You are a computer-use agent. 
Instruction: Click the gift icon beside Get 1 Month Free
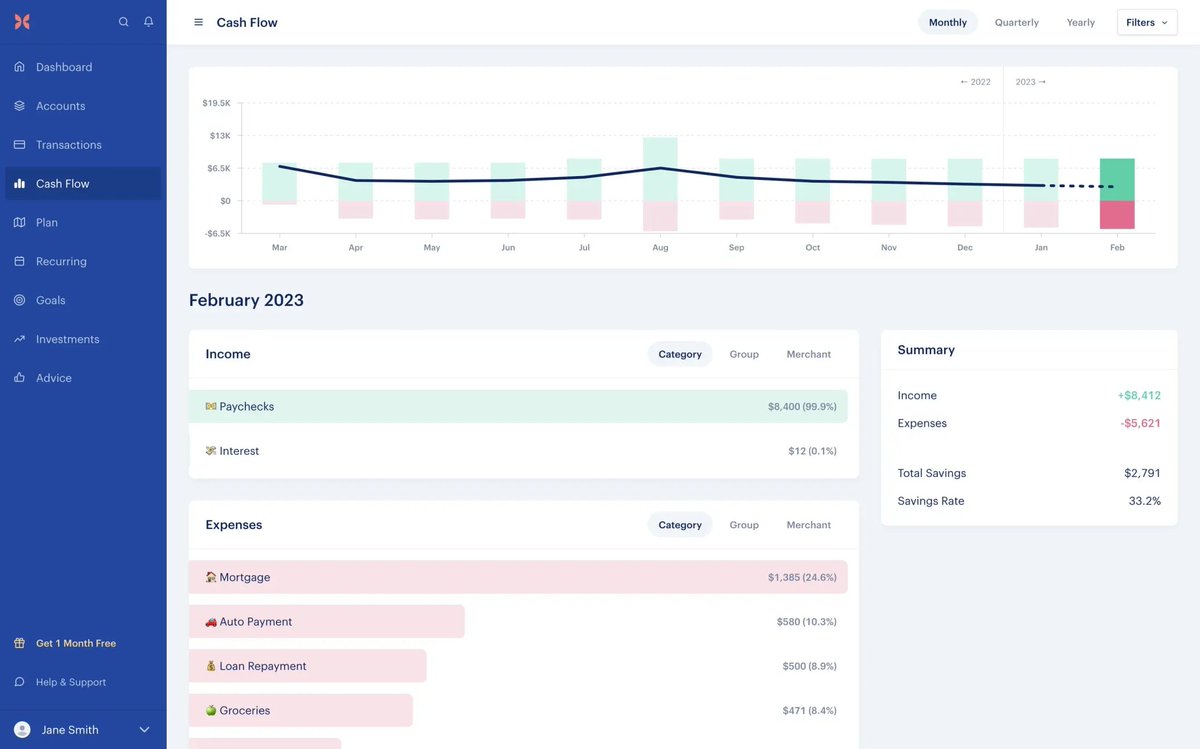click(19, 643)
